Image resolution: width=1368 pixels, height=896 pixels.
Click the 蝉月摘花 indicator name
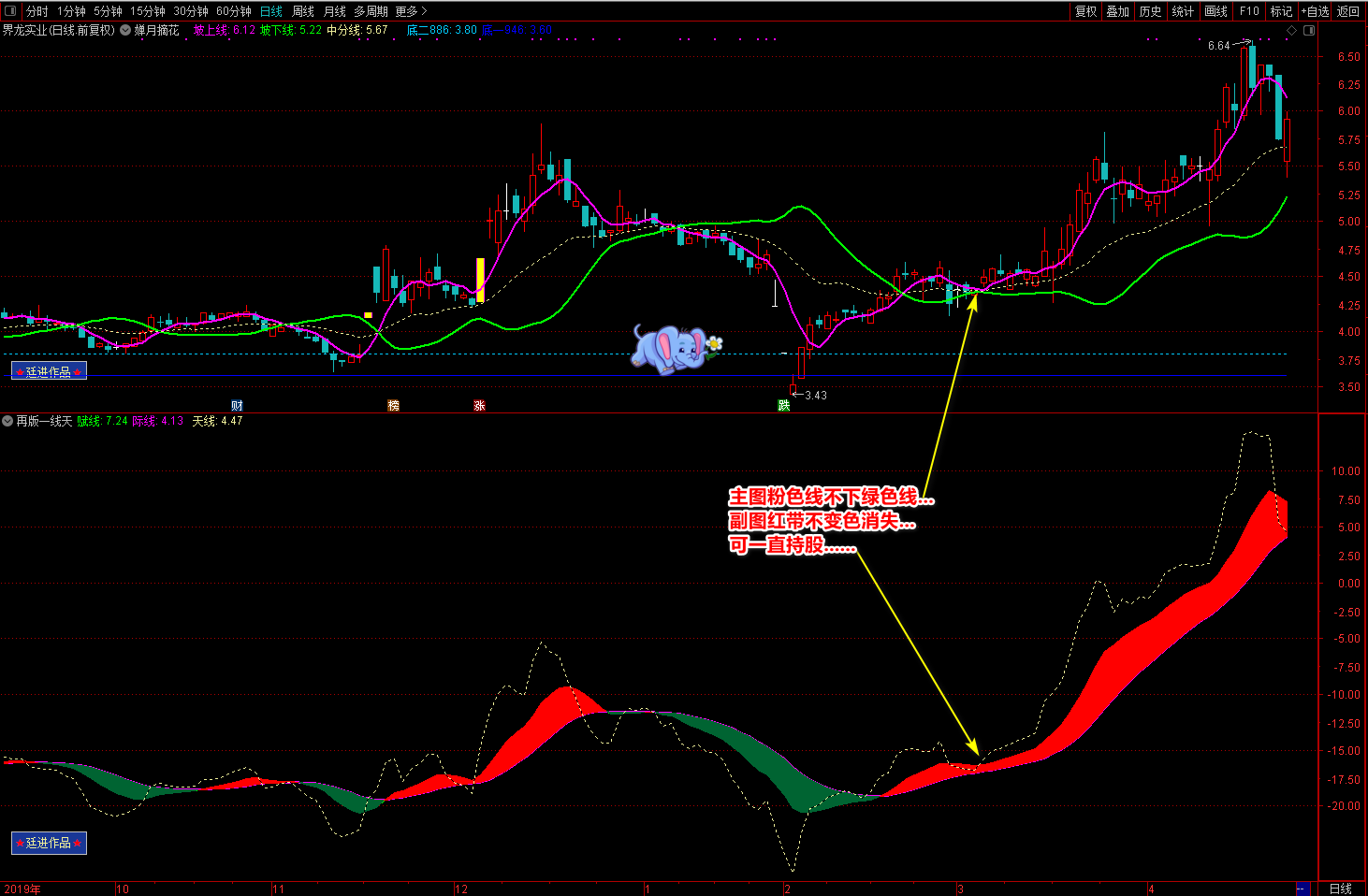(156, 30)
